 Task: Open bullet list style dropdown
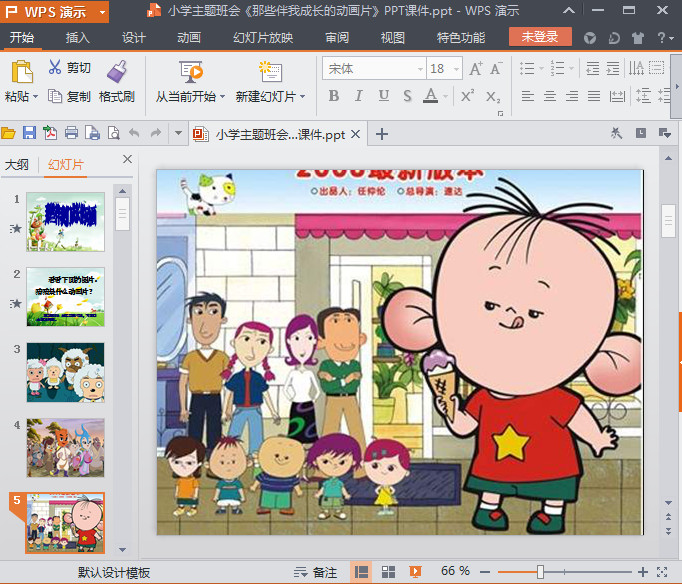coord(542,68)
